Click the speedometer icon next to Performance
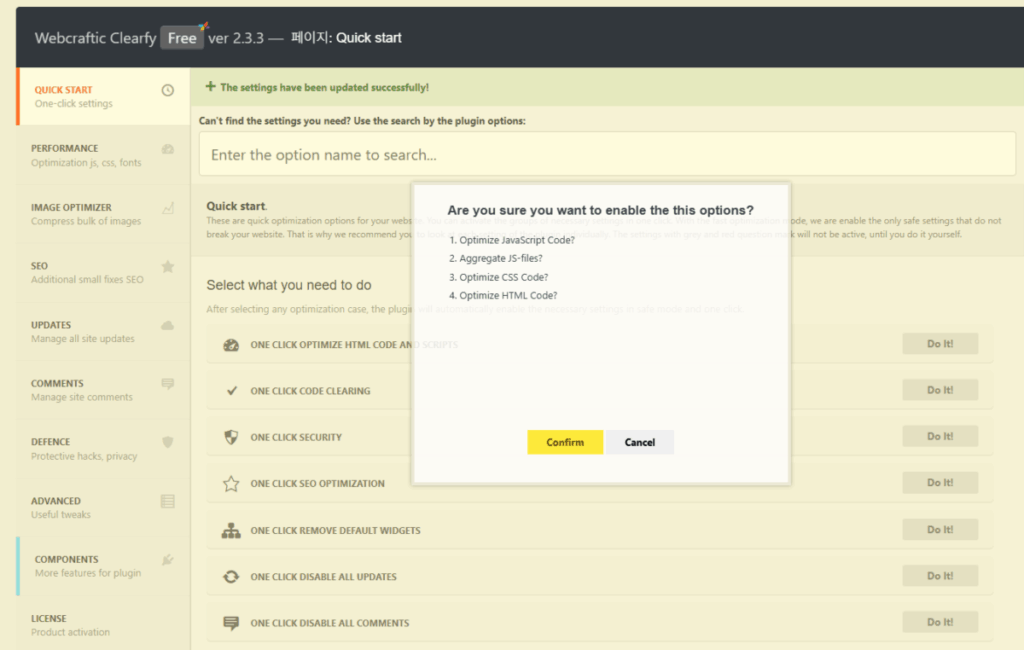Screen dimensions: 1024x650 pyautogui.click(x=167, y=149)
